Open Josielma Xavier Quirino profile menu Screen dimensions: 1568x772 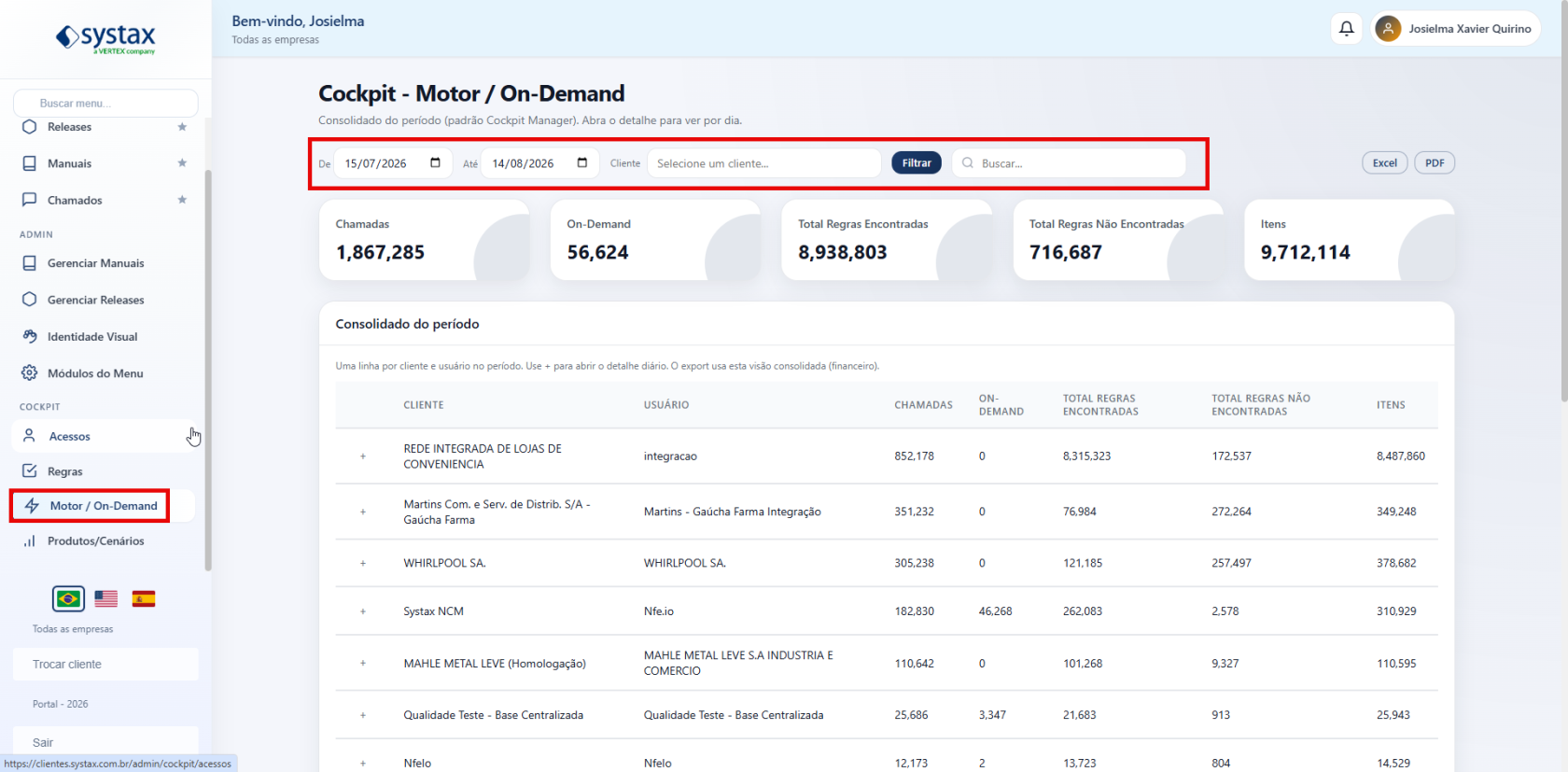1456,29
